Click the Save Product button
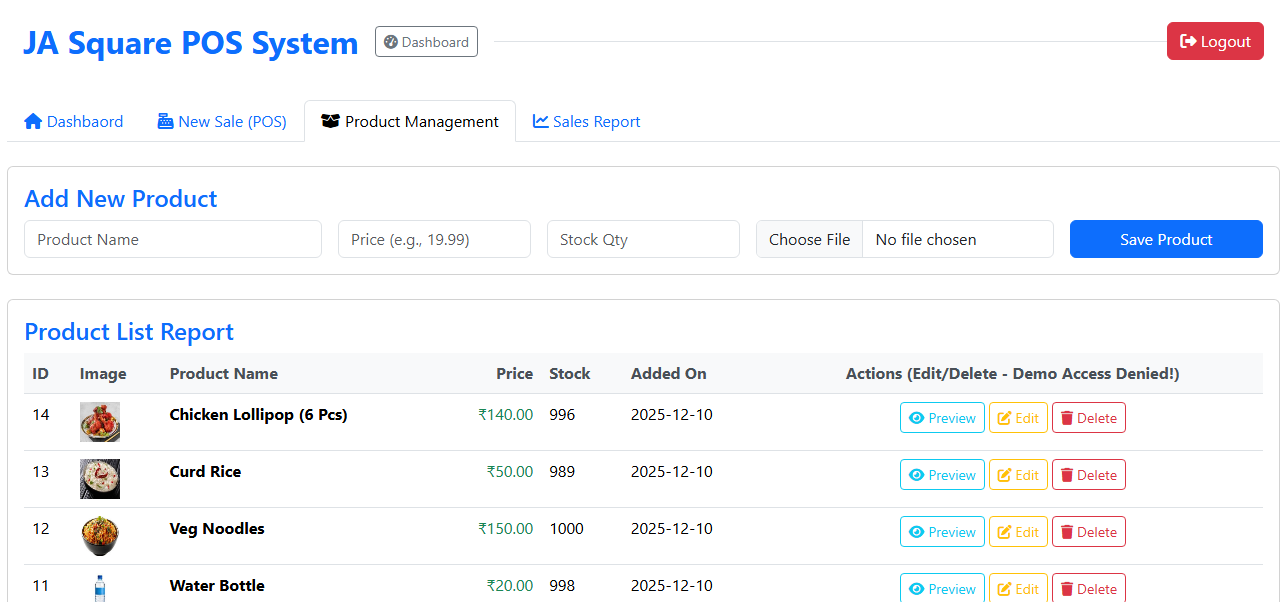 [x=1166, y=239]
